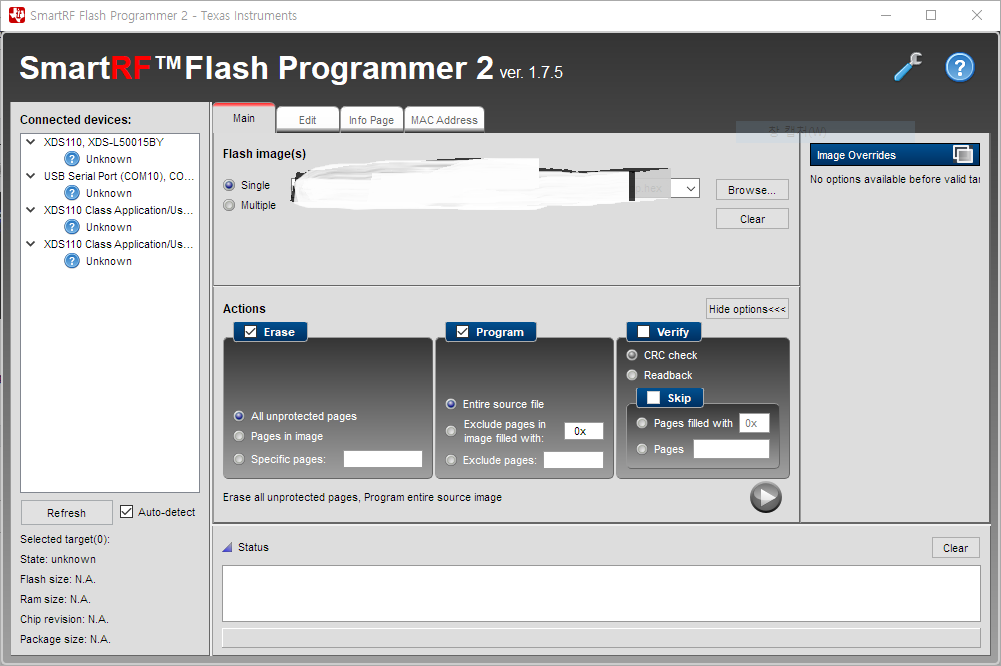Select the Pages skip option
This screenshot has height=666, width=1001.
coord(642,449)
